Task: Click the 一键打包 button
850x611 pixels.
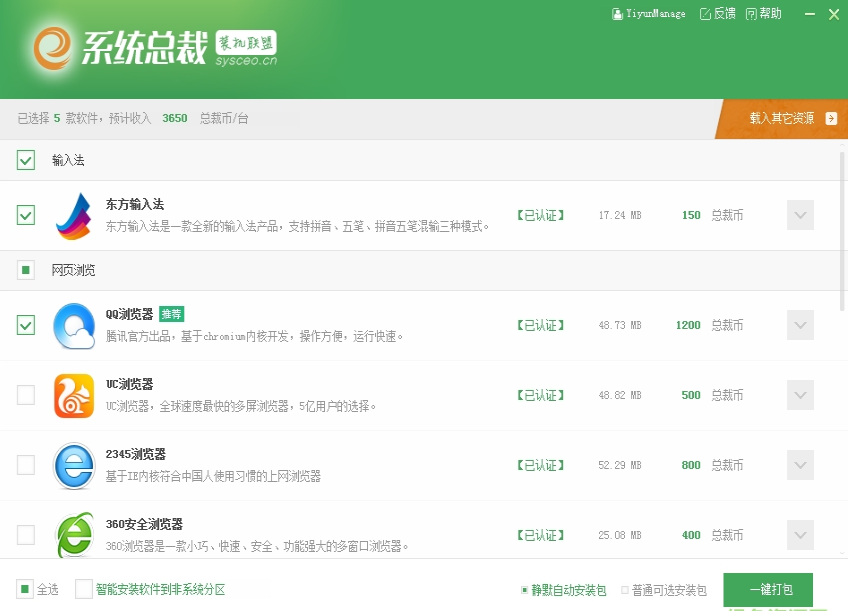Action: point(768,590)
